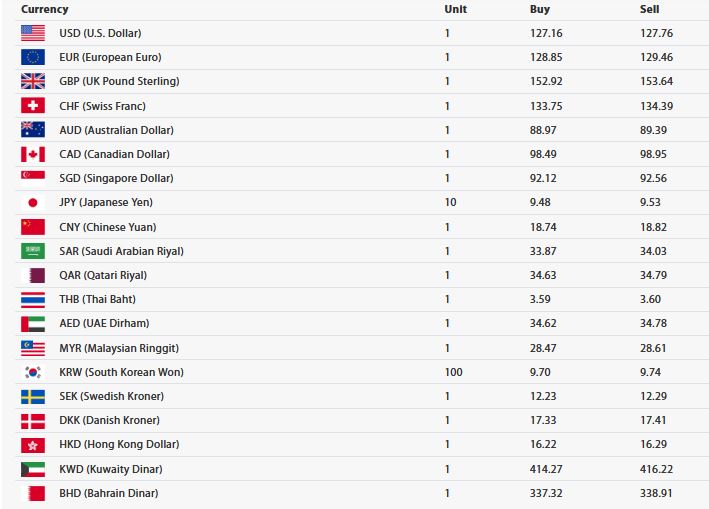The width and height of the screenshot is (709, 509).
Task: Click the U.S. flag icon
Action: coord(32,33)
